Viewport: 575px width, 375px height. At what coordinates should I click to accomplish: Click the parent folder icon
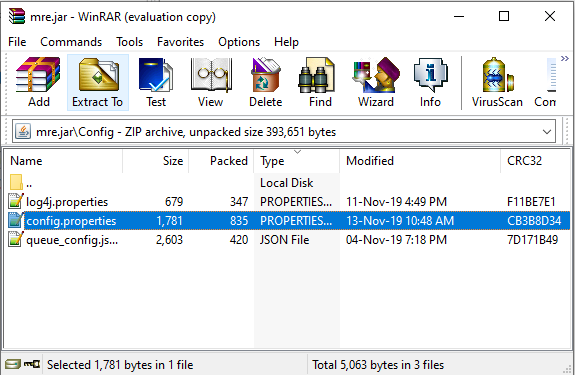click(16, 182)
